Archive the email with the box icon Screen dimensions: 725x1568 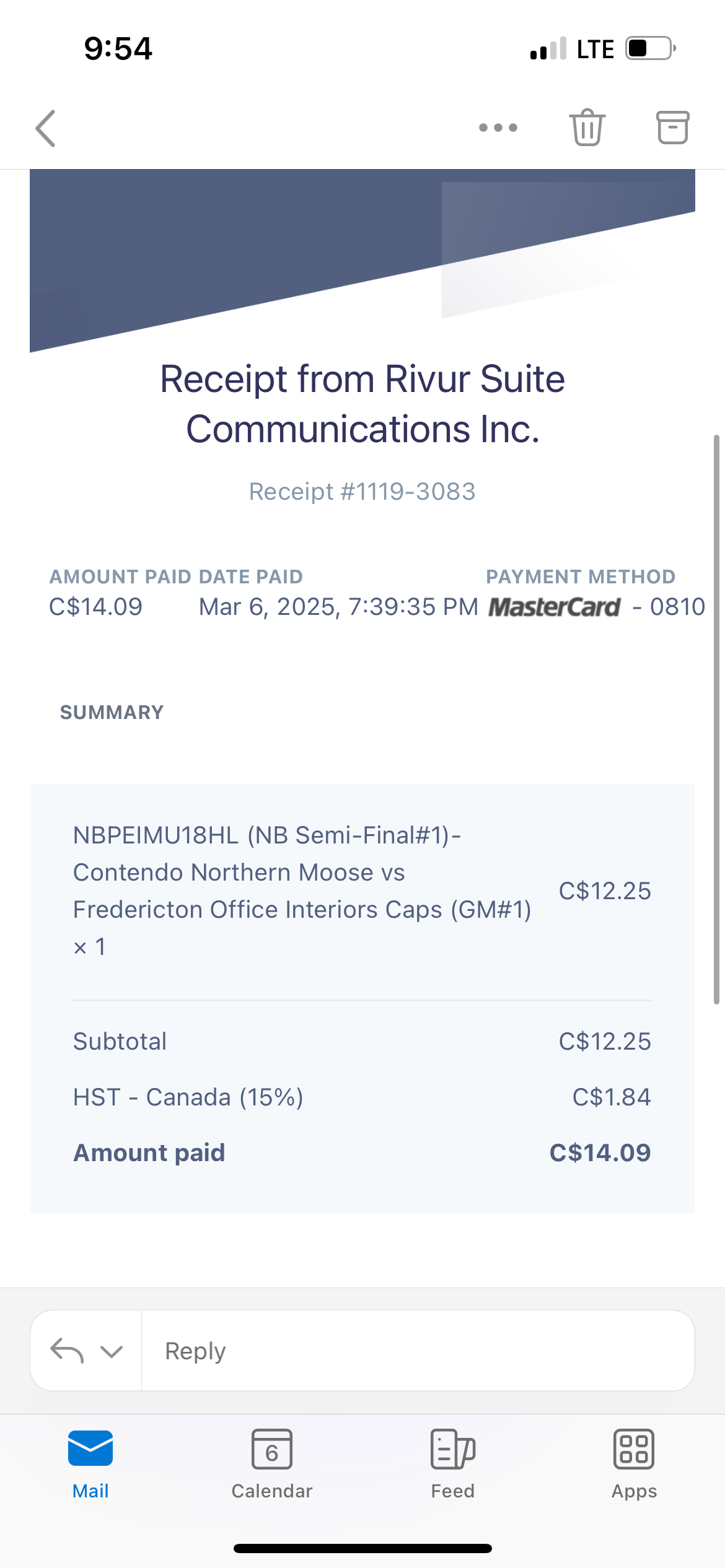point(672,128)
